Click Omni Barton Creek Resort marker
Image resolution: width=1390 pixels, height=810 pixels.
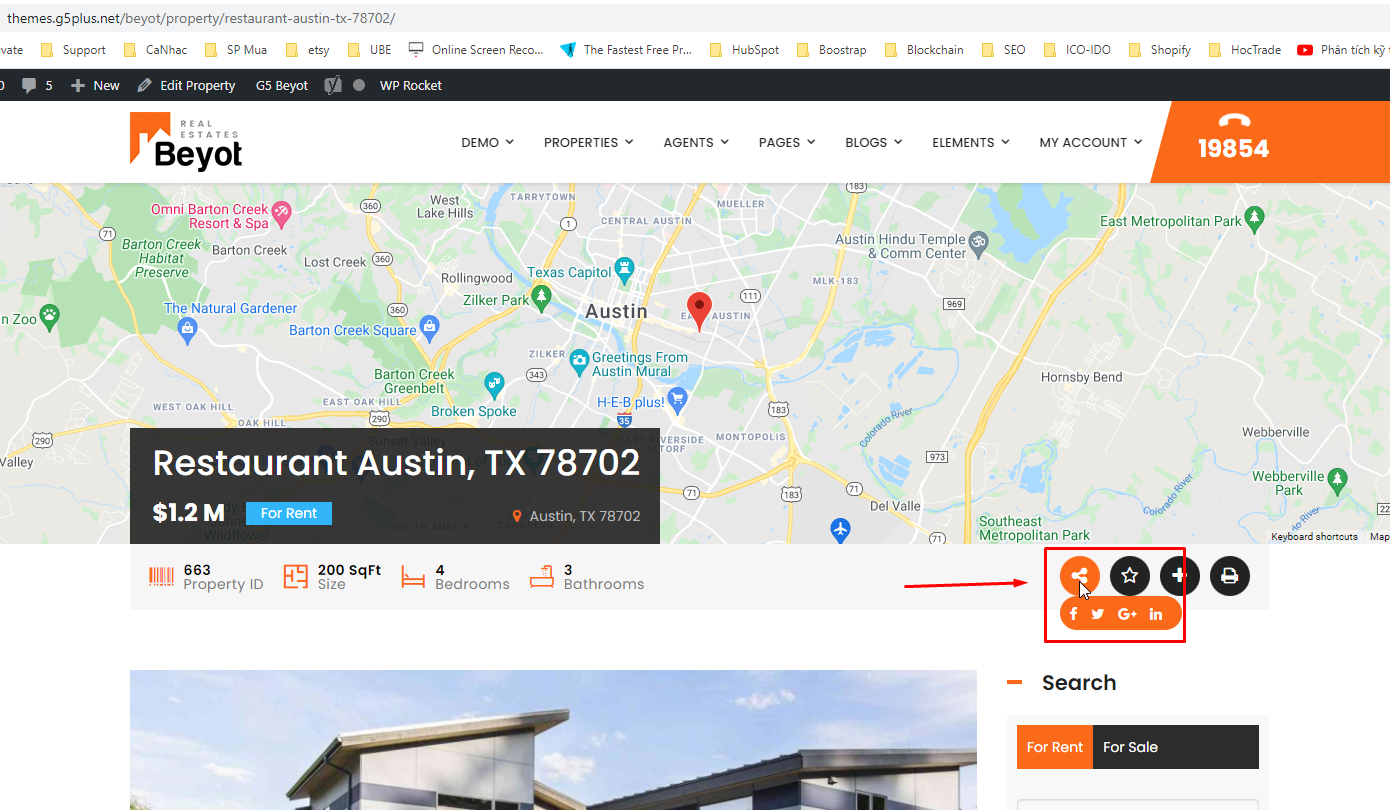[x=281, y=212]
